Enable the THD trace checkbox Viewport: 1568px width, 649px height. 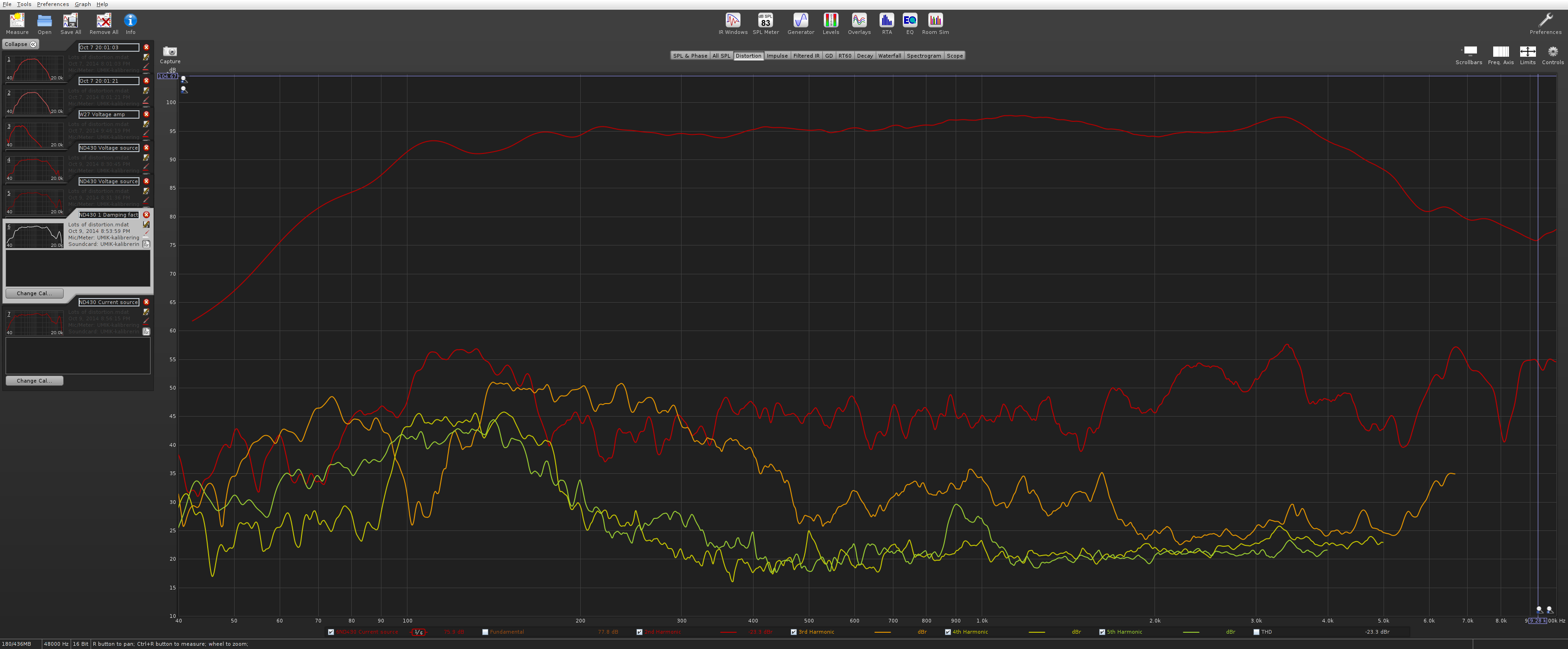tap(1256, 632)
